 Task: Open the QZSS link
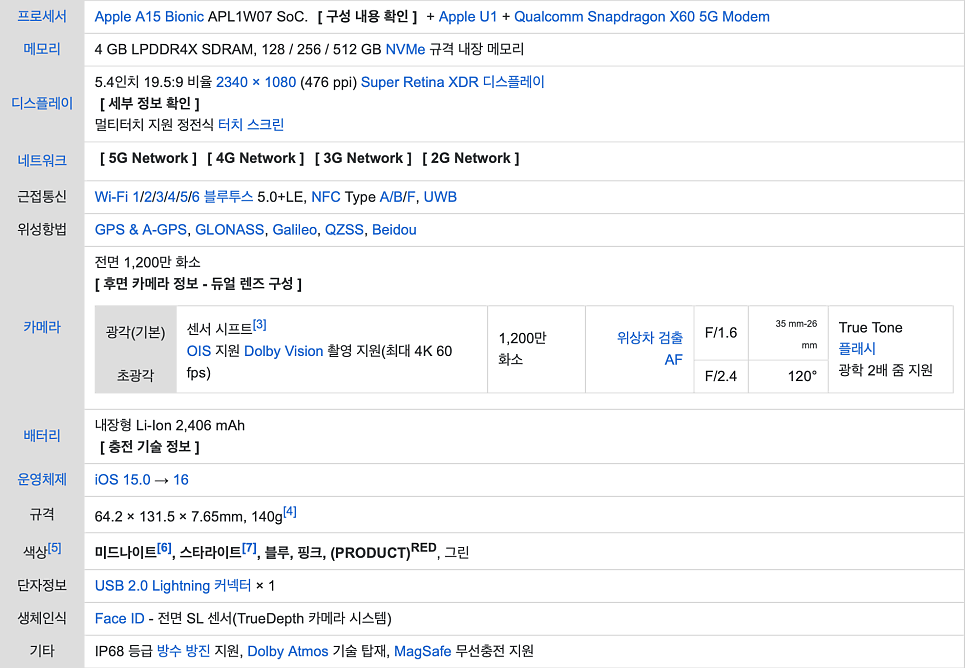coord(344,230)
